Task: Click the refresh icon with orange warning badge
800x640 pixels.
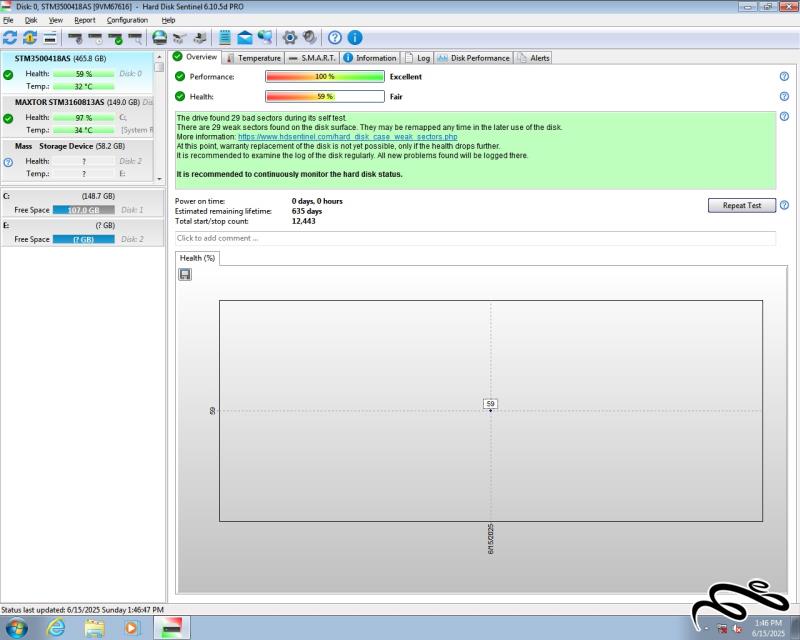Action: point(30,38)
